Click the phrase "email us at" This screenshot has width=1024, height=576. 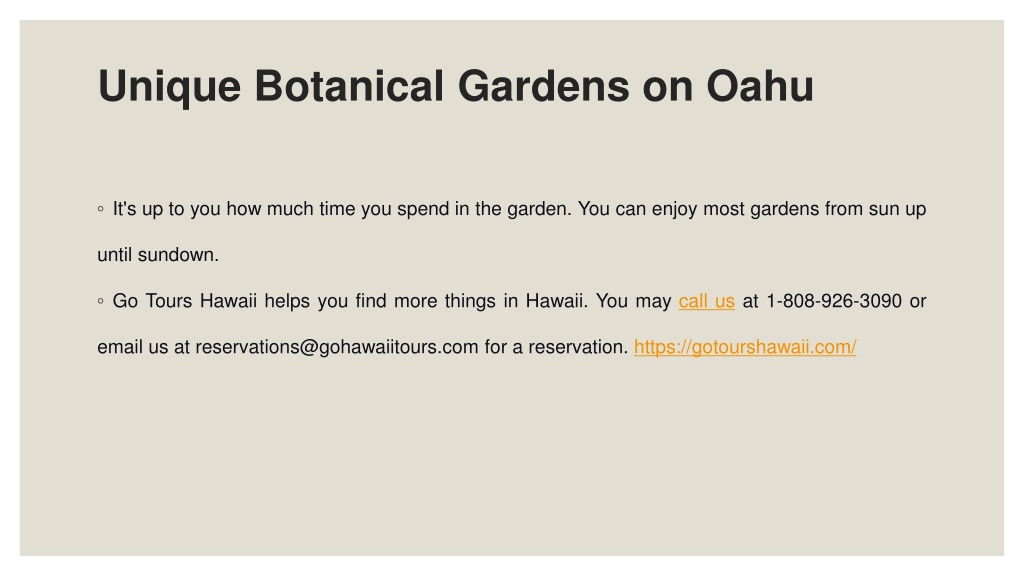point(144,347)
